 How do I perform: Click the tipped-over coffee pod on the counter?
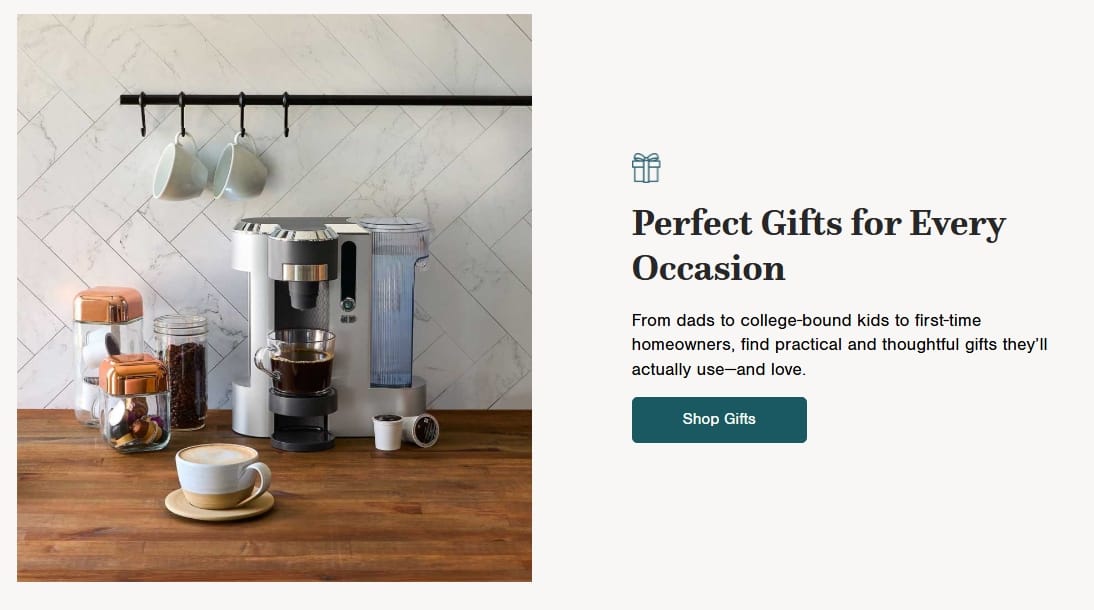pyautogui.click(x=421, y=430)
